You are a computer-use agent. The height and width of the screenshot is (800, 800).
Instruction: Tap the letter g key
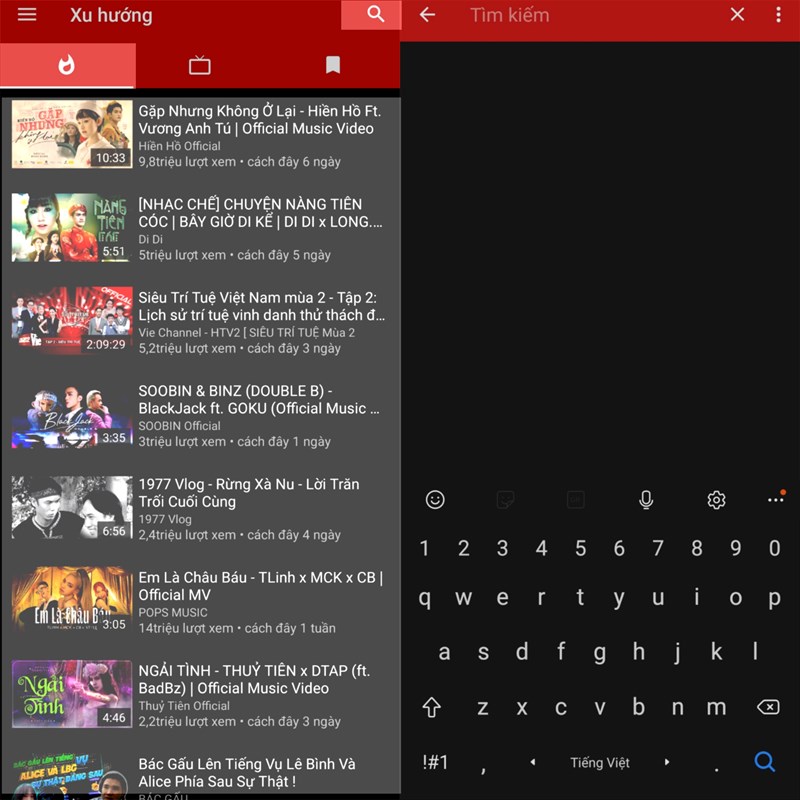point(600,653)
